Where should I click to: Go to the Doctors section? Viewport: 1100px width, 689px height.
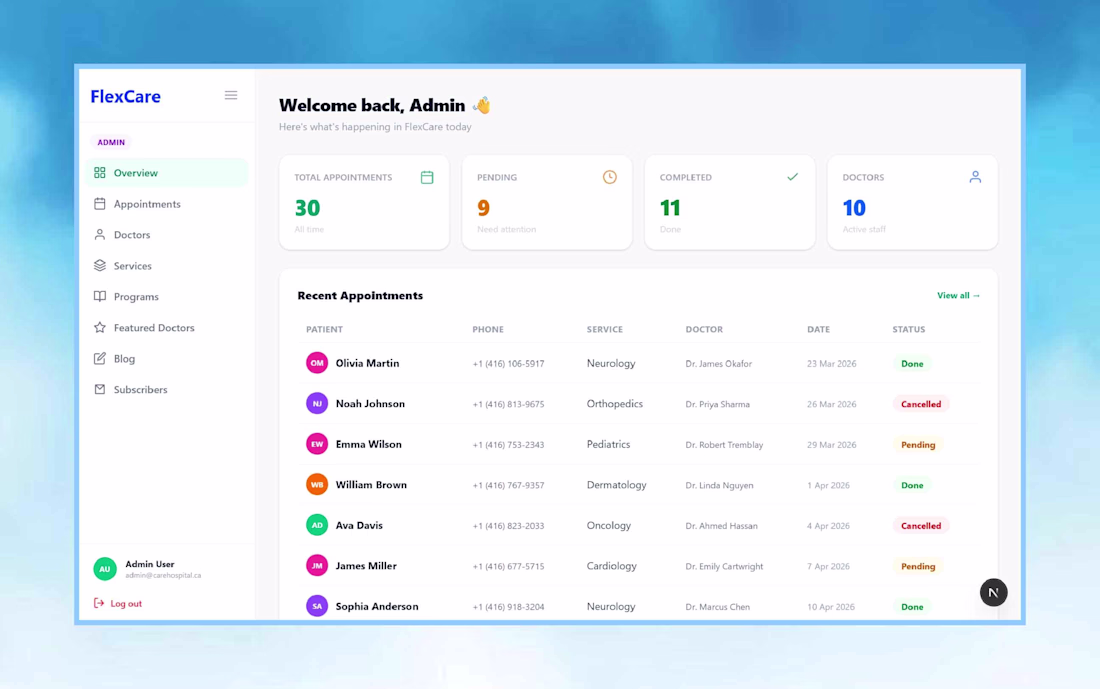(167, 234)
